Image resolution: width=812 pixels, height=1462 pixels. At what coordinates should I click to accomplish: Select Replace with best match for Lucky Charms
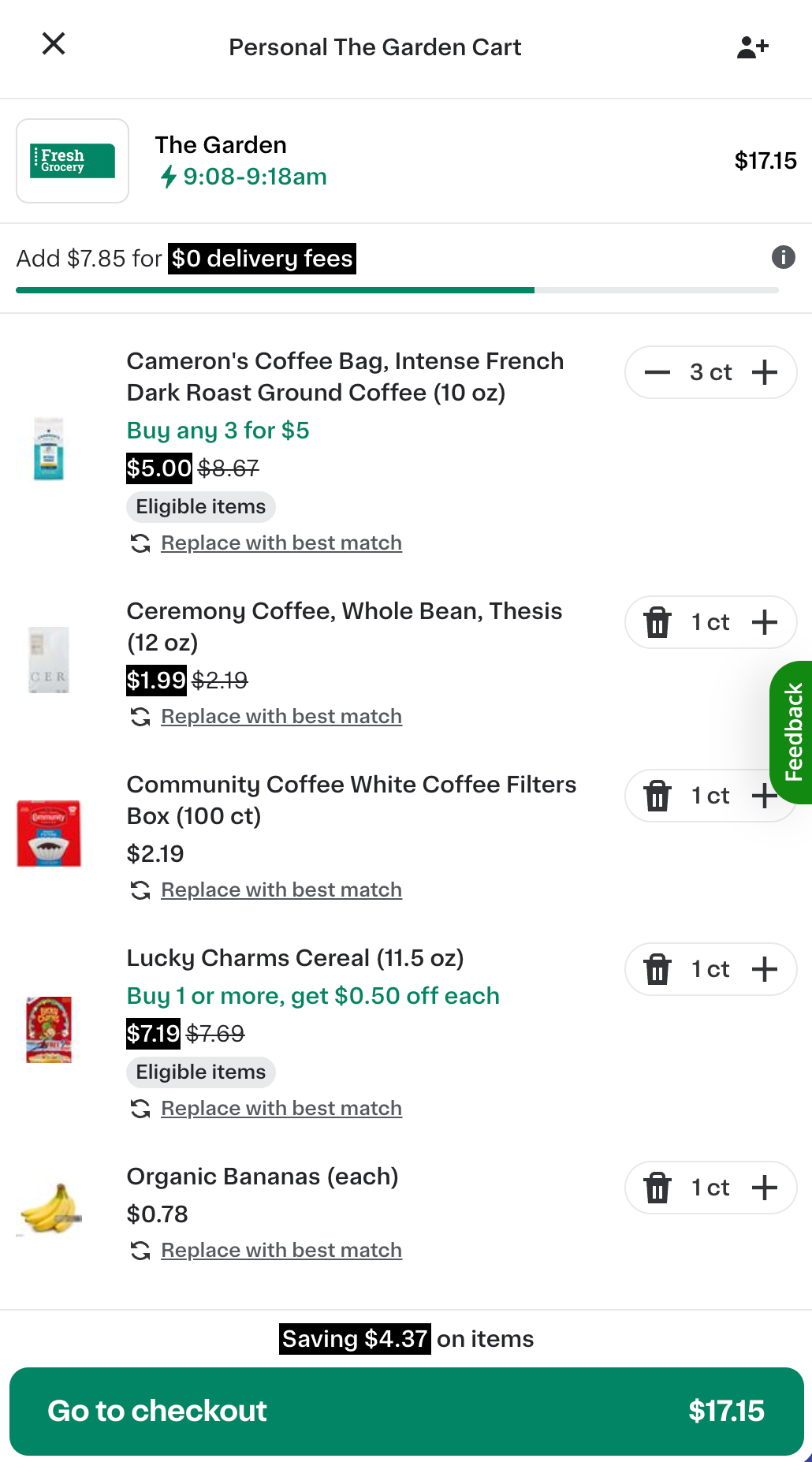click(281, 1108)
